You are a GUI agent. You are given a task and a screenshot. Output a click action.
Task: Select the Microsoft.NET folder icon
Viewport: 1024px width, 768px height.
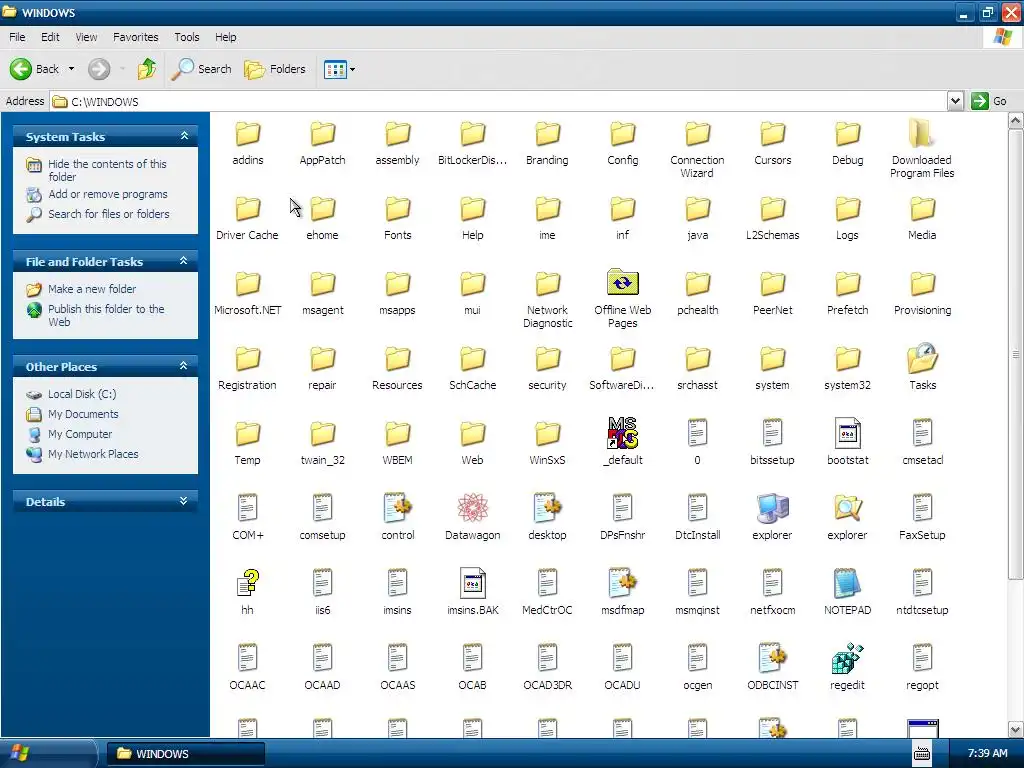click(x=248, y=284)
